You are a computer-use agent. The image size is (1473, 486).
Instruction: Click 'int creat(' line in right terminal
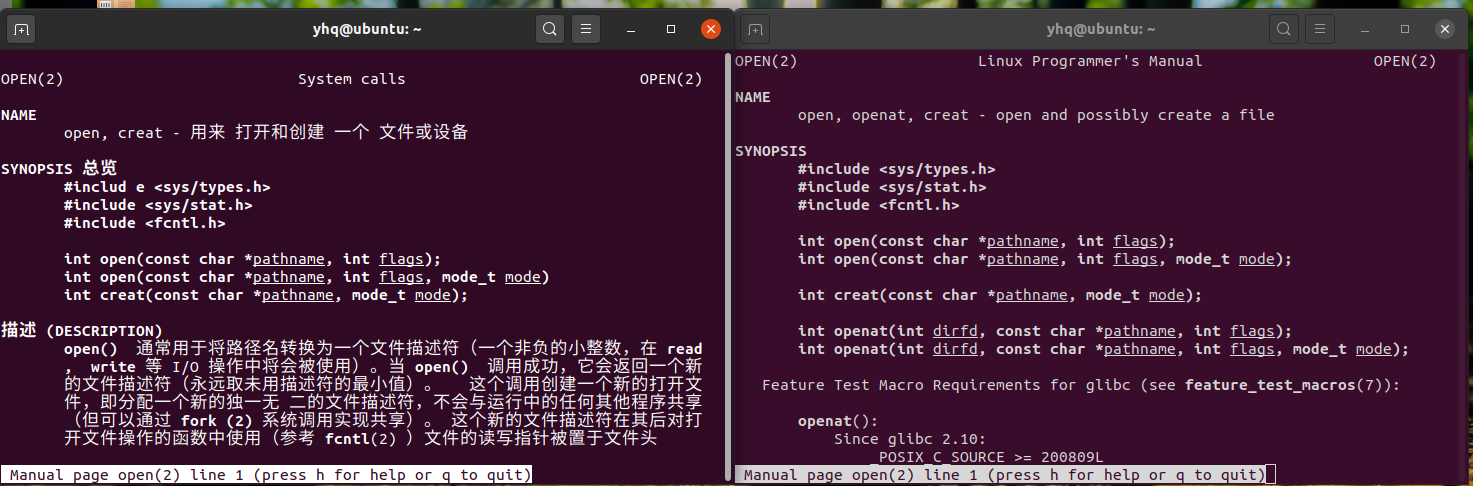[1000, 295]
